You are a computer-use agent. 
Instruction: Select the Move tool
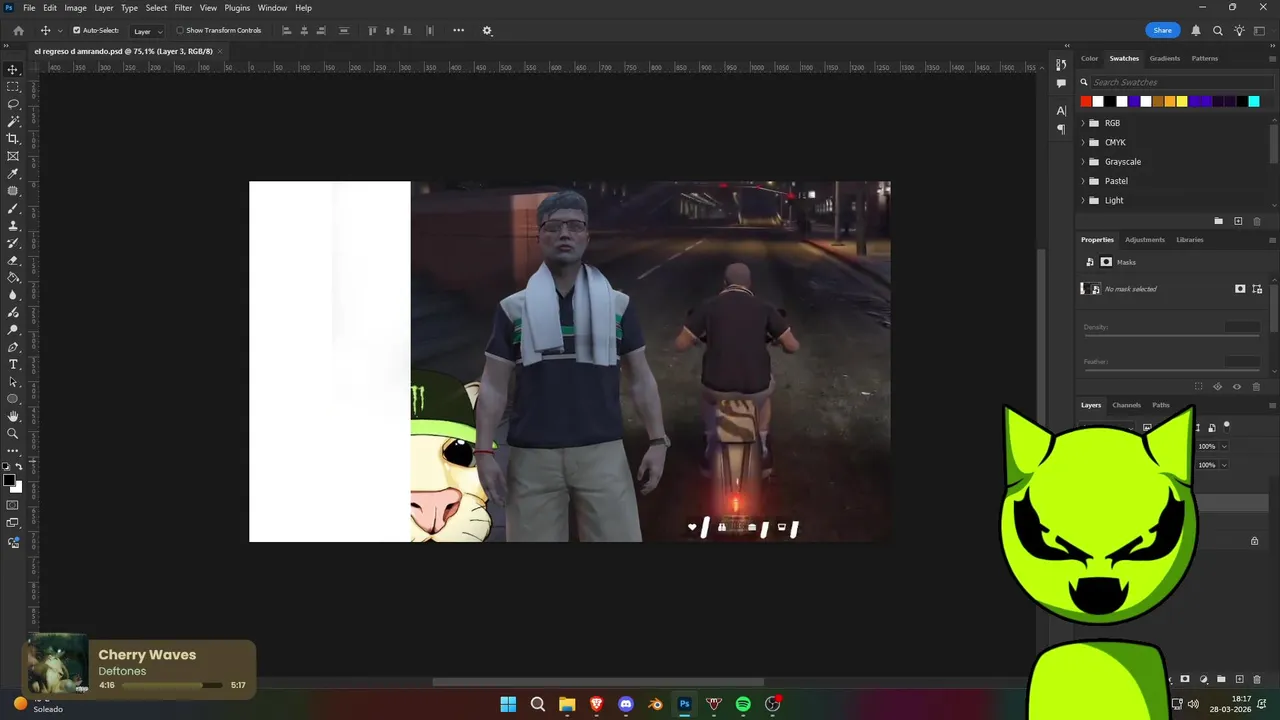pyautogui.click(x=13, y=69)
